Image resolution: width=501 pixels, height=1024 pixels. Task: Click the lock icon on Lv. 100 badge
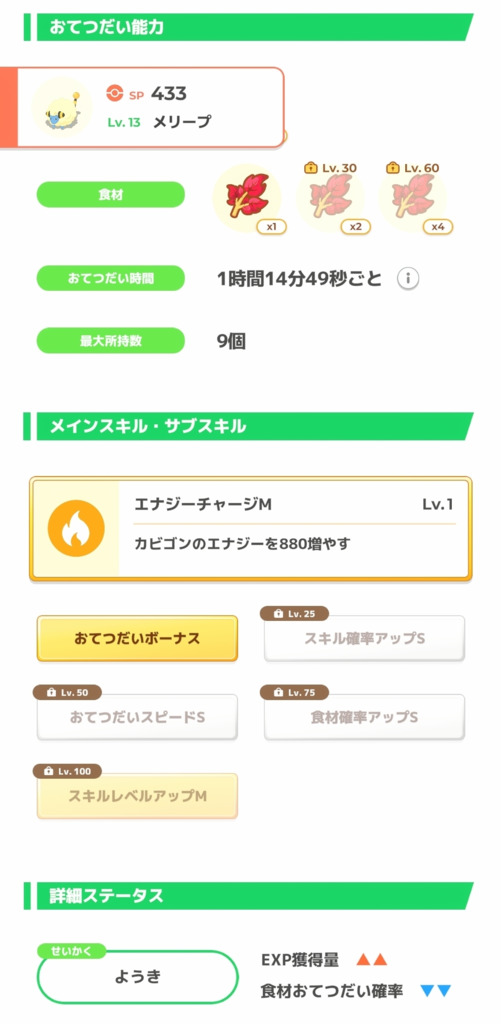pos(48,771)
